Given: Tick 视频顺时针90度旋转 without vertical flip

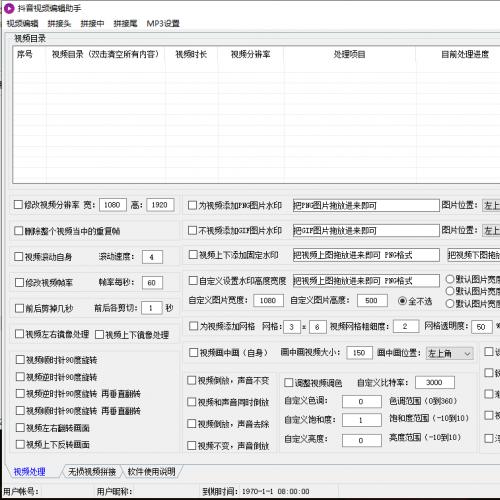Looking at the screenshot, I should click(20, 360).
